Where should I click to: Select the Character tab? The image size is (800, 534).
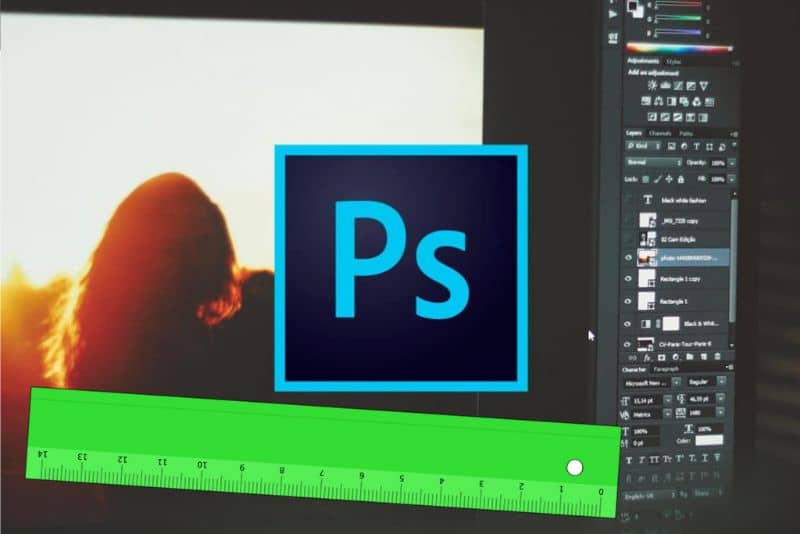[634, 370]
